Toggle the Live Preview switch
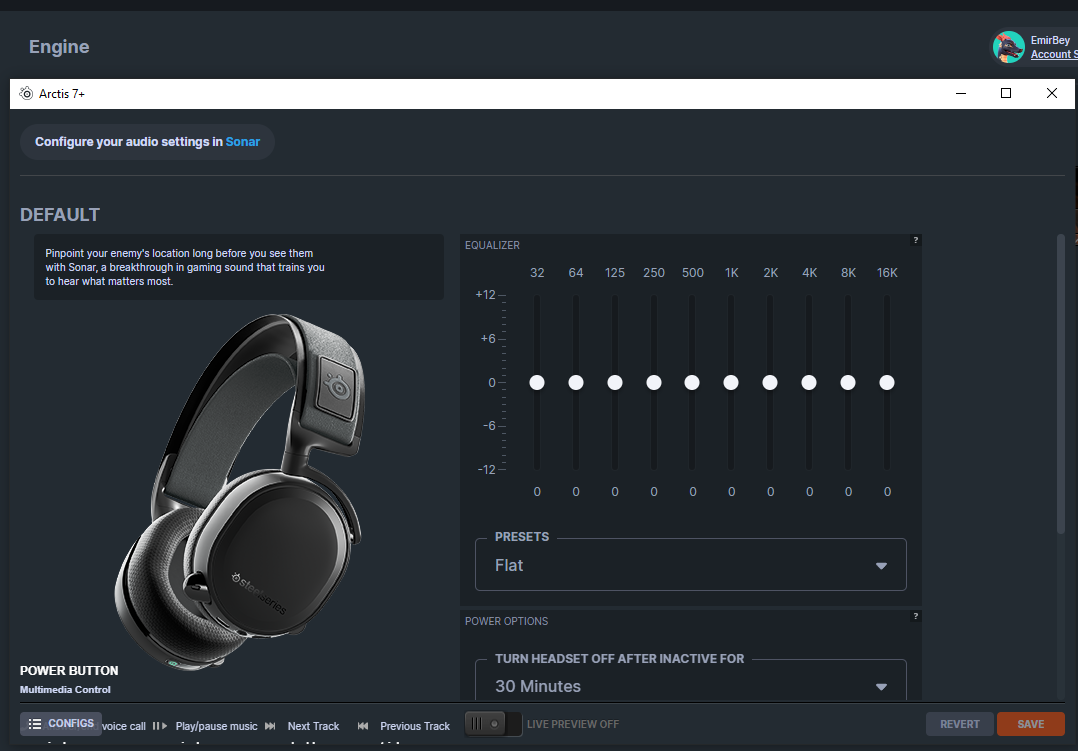This screenshot has height=751, width=1078. tap(493, 724)
